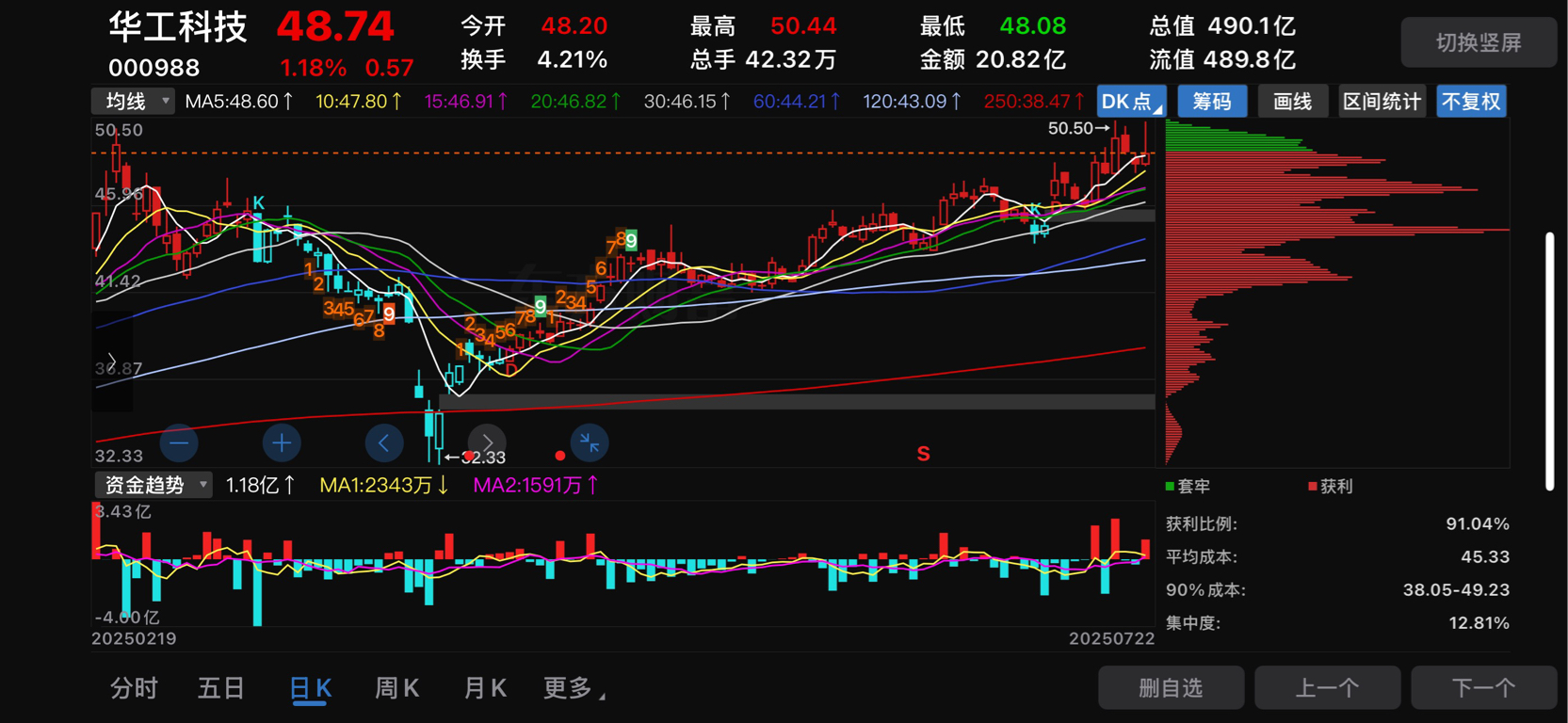Image resolution: width=1568 pixels, height=723 pixels.
Task: Click MA1:2343万 fund trend value
Action: tap(384, 485)
